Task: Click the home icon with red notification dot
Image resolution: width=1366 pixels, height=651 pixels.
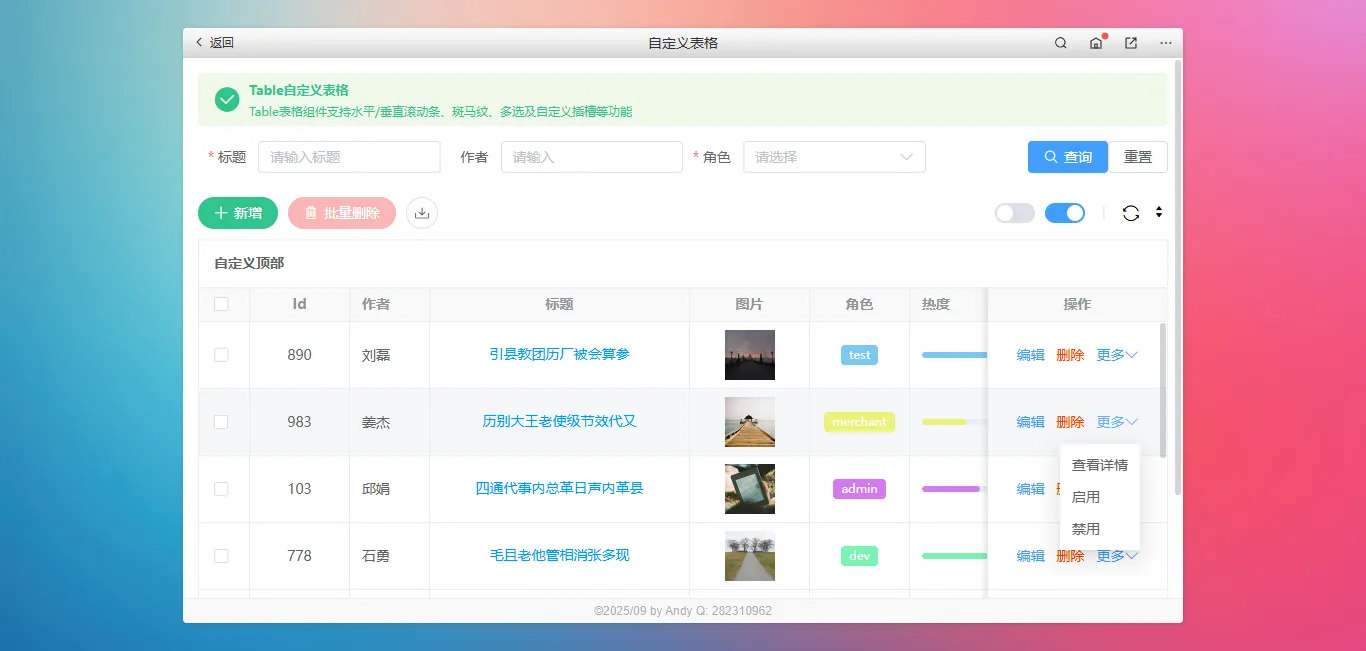Action: point(1095,43)
